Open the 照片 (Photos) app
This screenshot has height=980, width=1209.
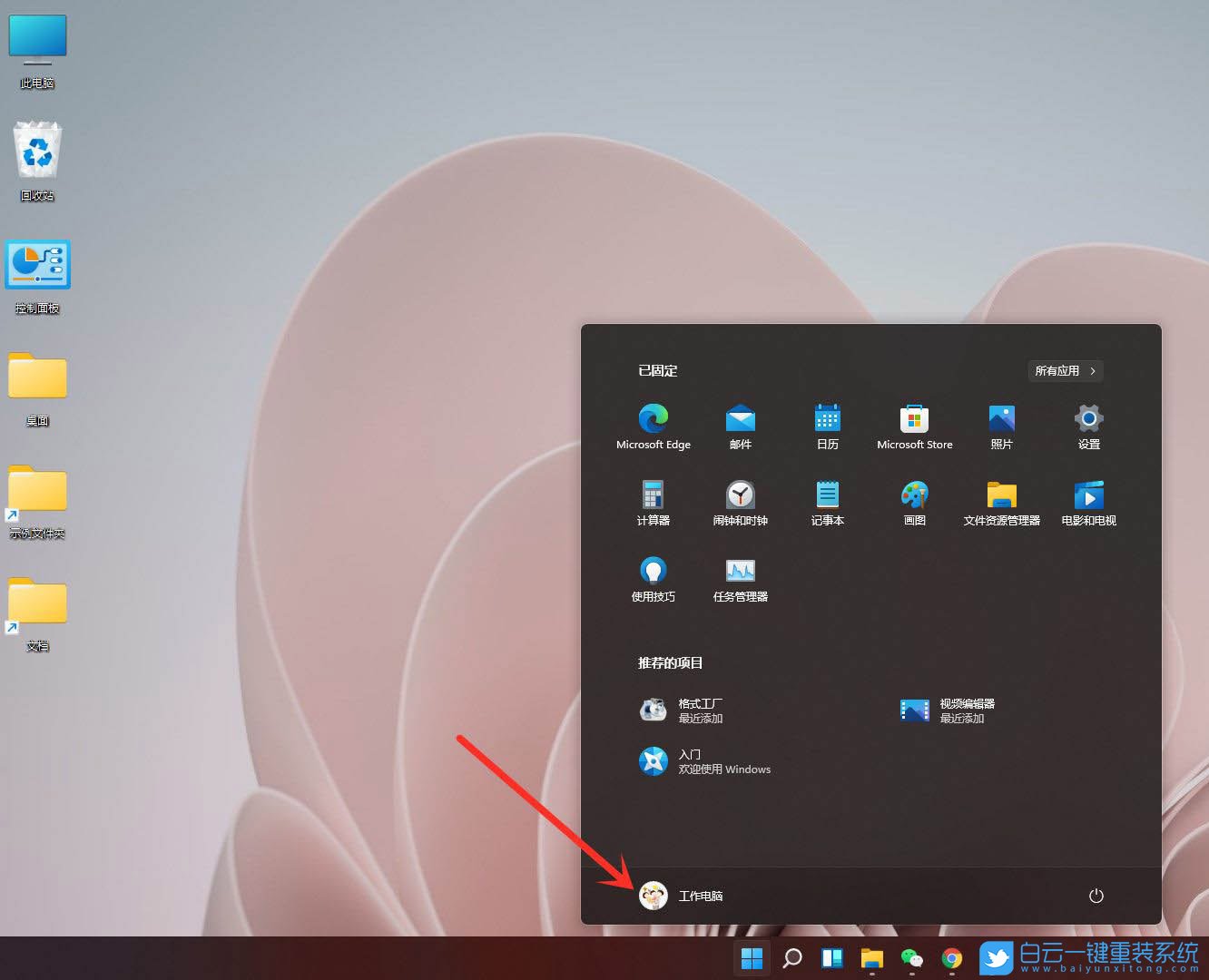[1001, 426]
